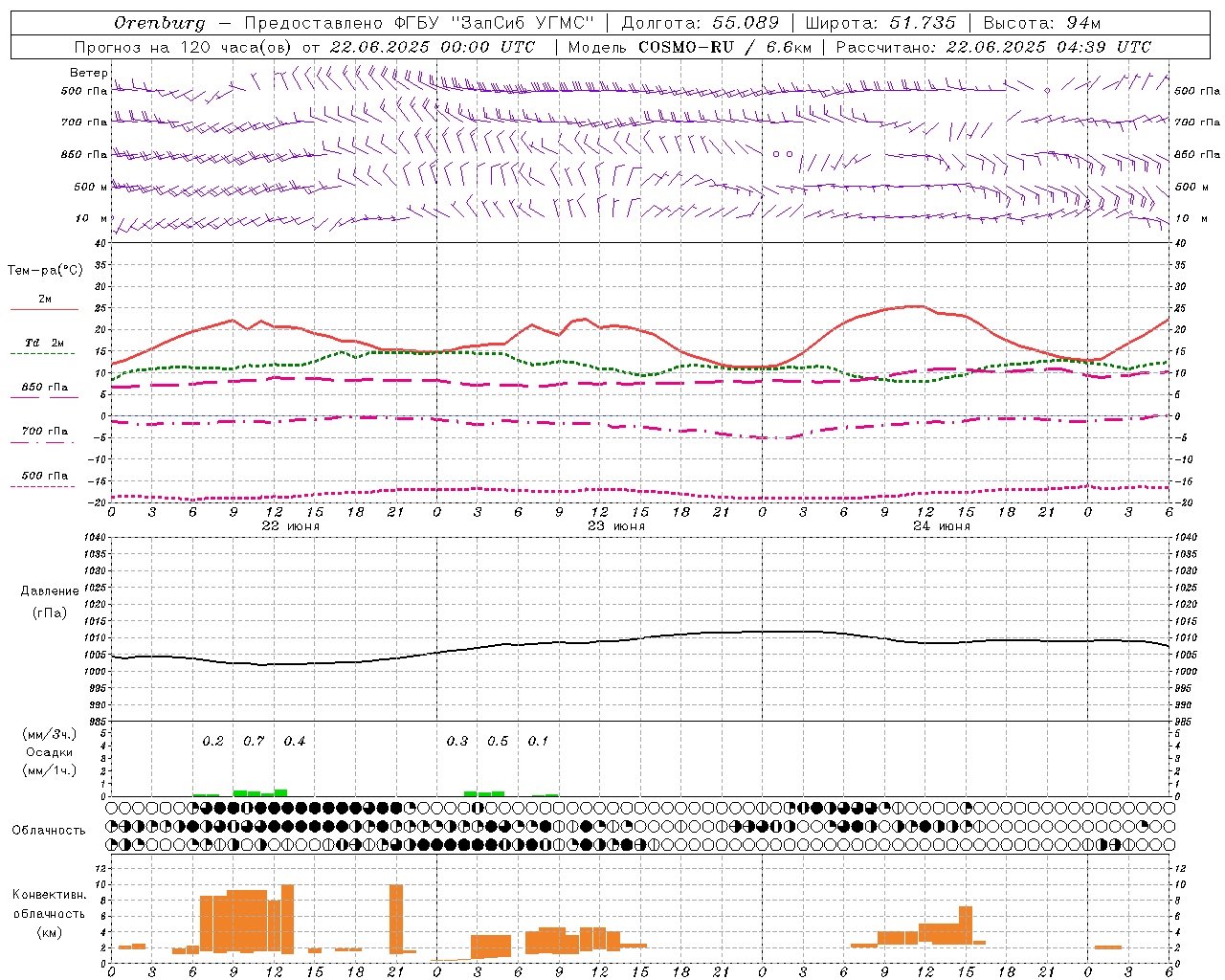Image resolution: width=1225 pixels, height=980 pixels.
Task: Click the precipitation value "0.4"
Action: click(x=295, y=742)
